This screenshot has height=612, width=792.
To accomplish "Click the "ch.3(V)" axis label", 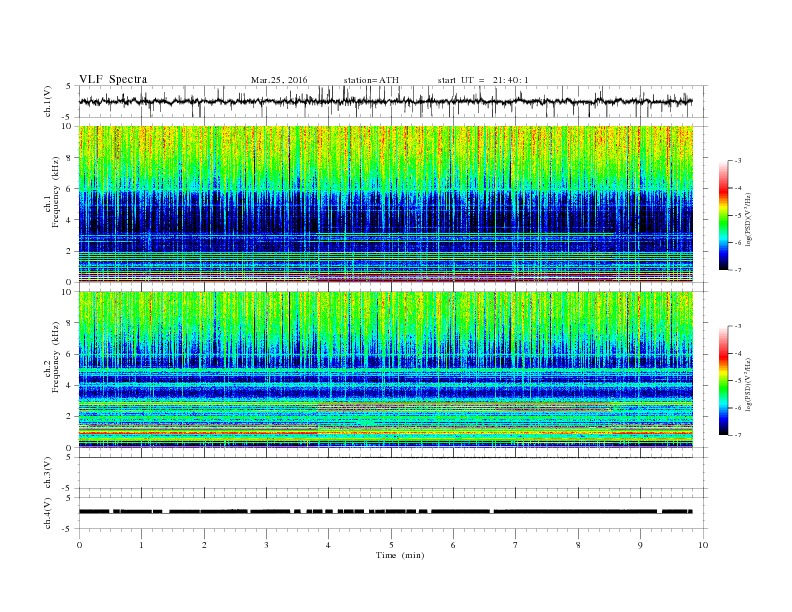I will coord(48,473).
